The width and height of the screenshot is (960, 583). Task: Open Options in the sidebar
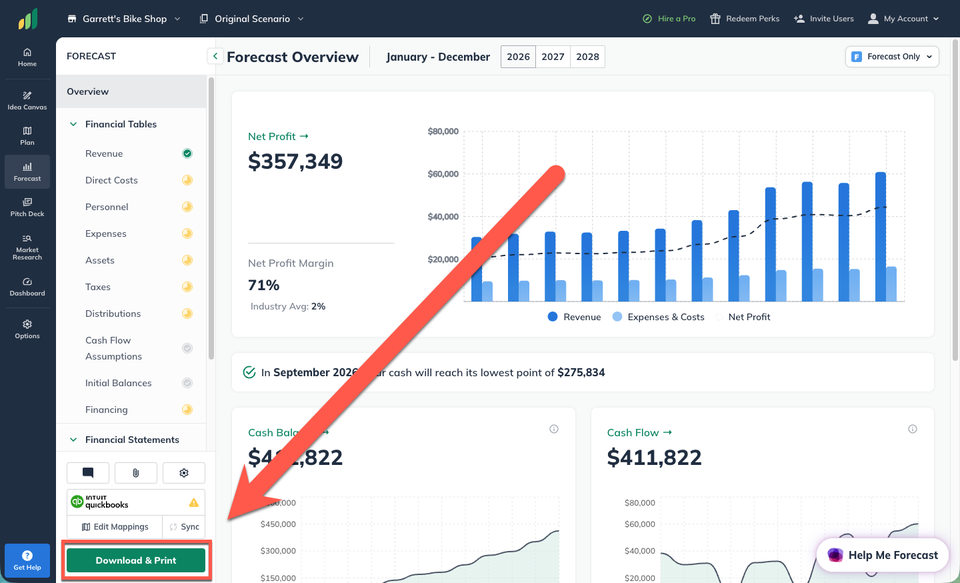(27, 329)
